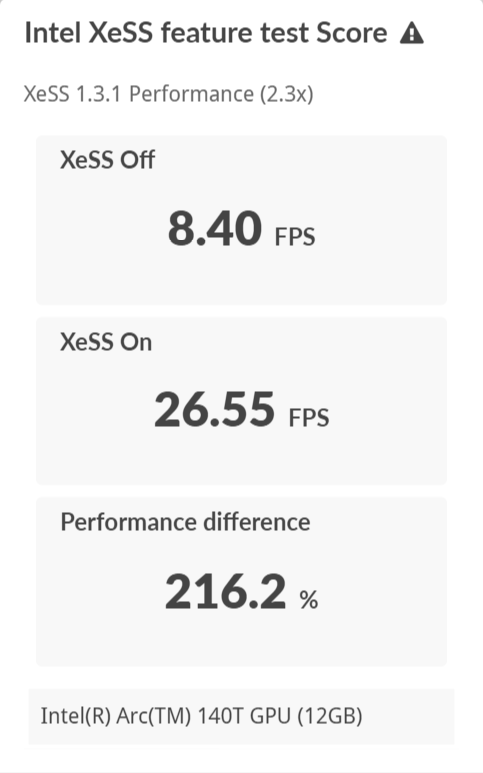Click the XeSS Off label
The image size is (483, 773).
(x=107, y=160)
